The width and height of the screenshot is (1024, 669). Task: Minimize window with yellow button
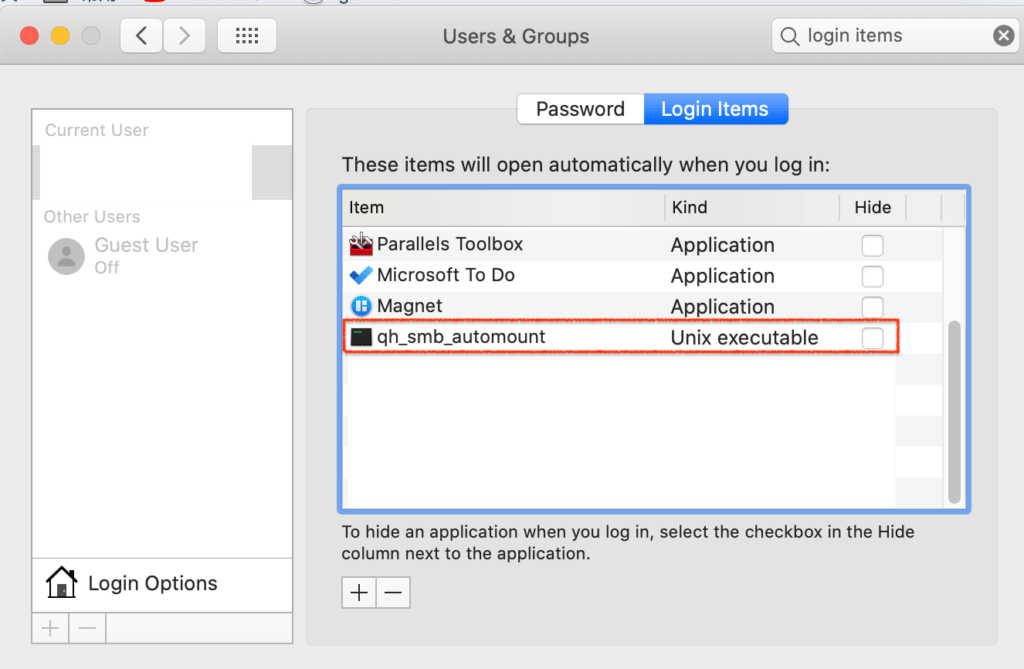[x=60, y=35]
